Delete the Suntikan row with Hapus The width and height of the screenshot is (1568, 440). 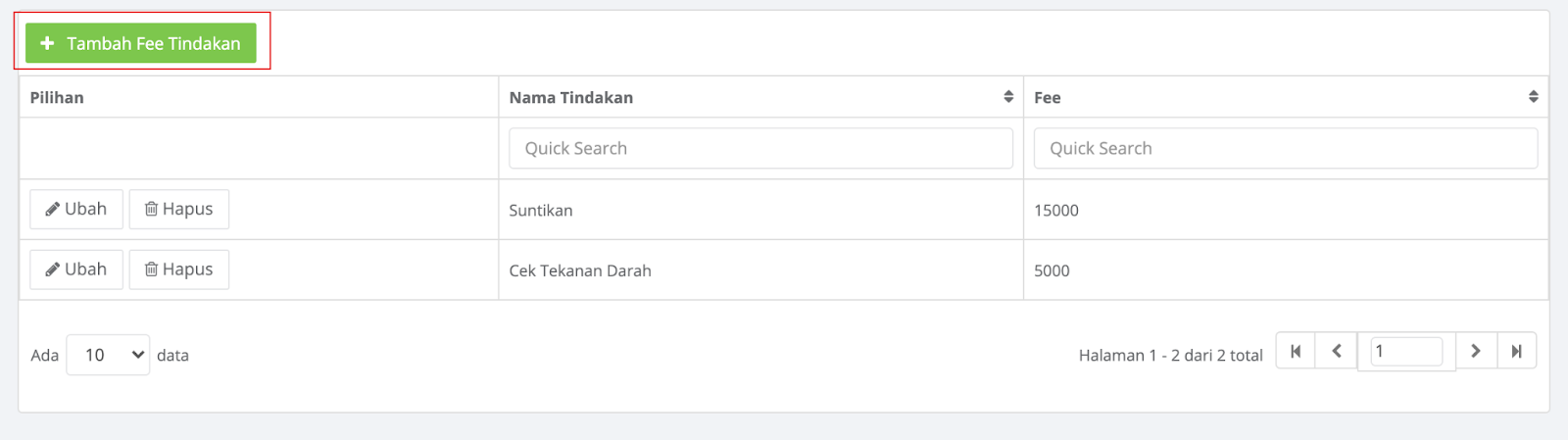pyautogui.click(x=179, y=209)
